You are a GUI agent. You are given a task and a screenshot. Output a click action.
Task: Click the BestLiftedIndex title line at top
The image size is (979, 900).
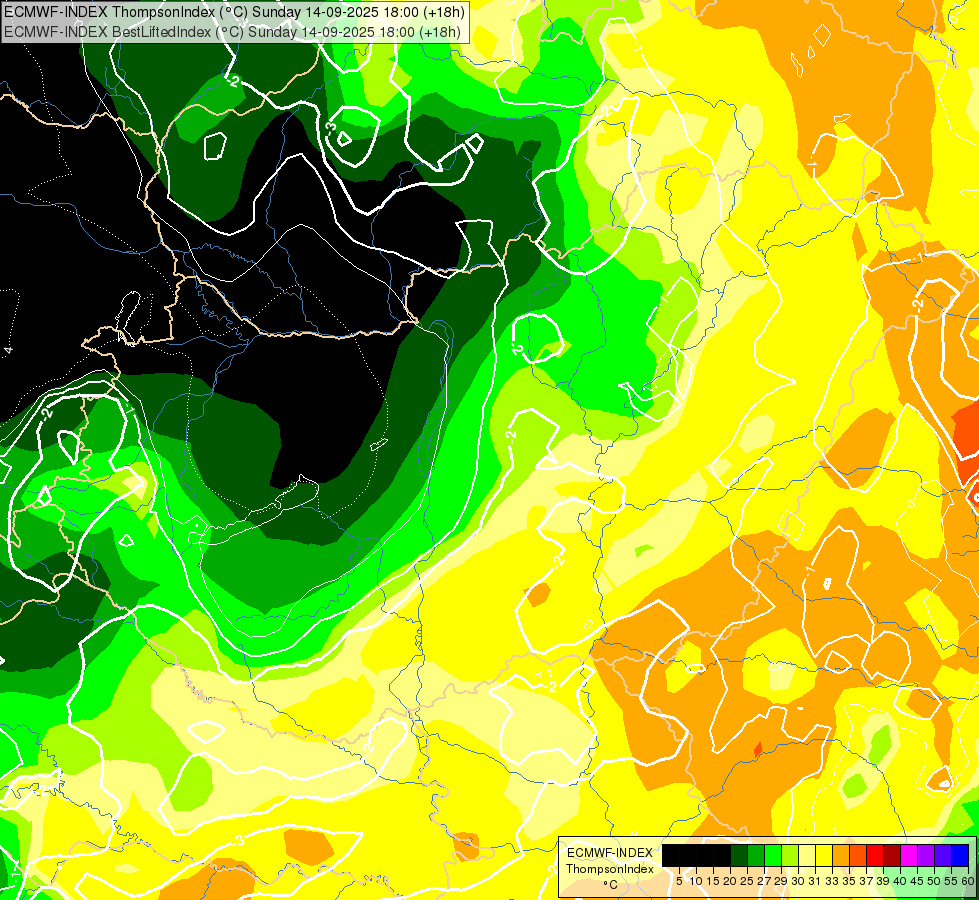point(232,32)
